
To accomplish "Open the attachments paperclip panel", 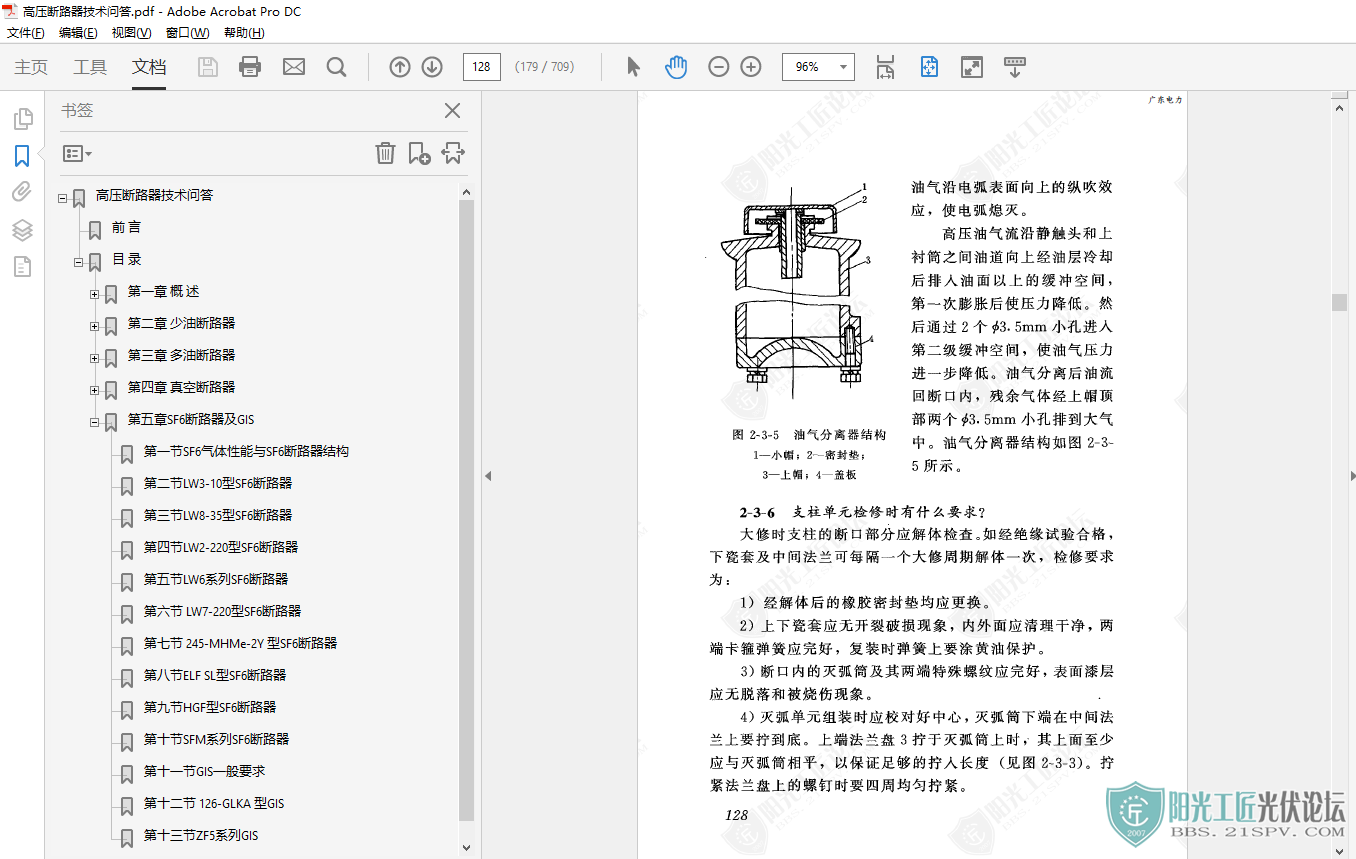I will coord(22,193).
